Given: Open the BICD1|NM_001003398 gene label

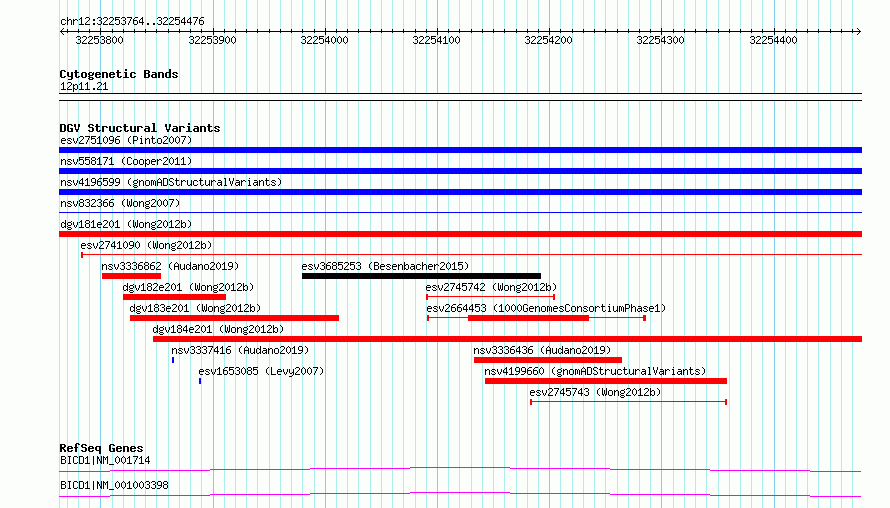Looking at the screenshot, I should click(114, 485).
